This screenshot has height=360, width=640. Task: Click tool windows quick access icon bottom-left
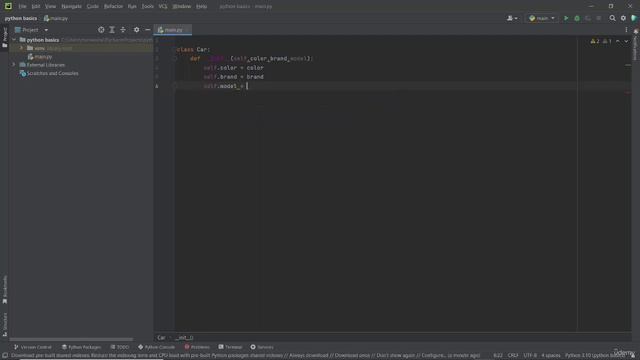(x=4, y=356)
